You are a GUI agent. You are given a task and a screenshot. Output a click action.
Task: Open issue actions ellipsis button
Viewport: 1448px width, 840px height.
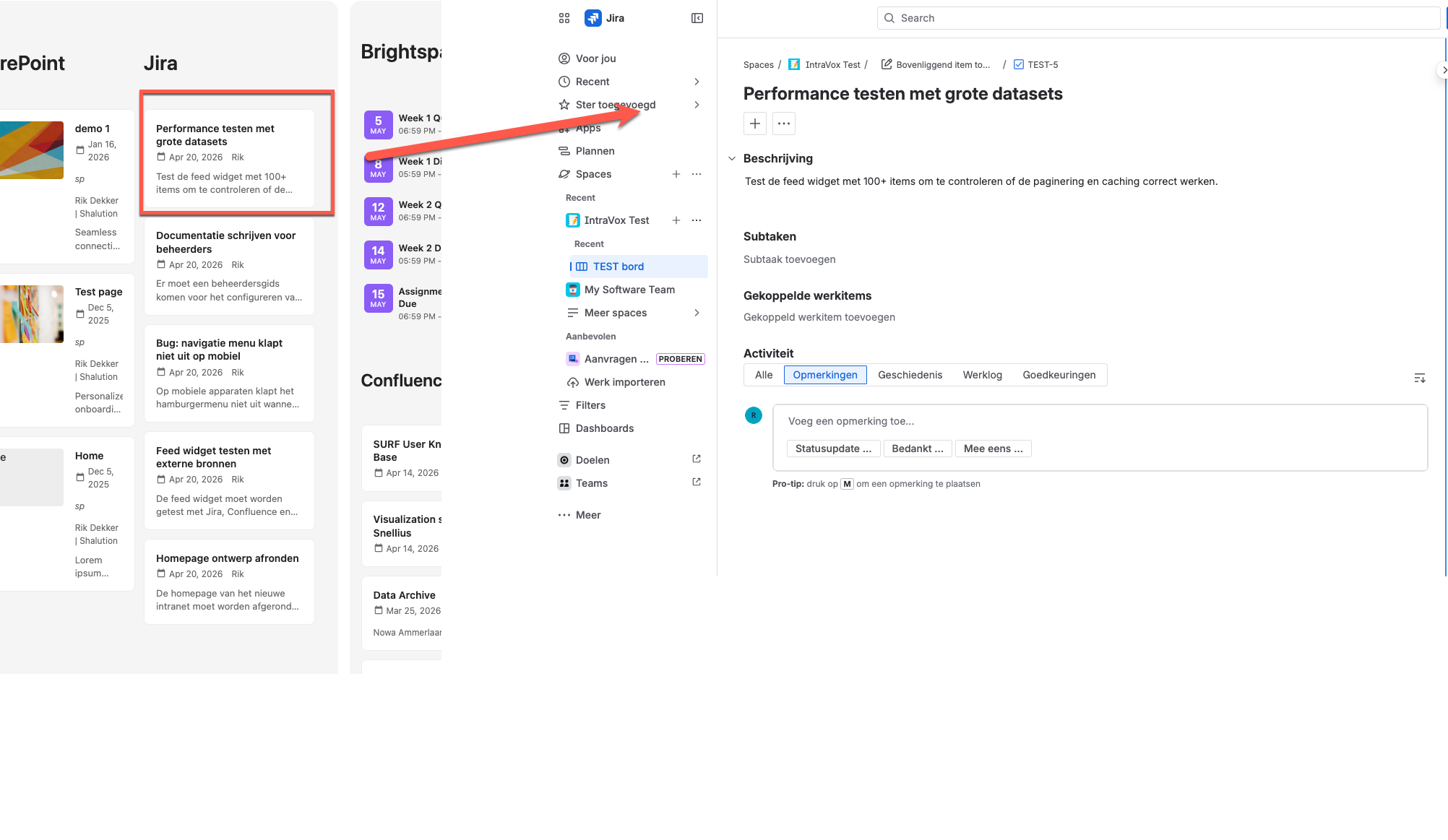[784, 124]
